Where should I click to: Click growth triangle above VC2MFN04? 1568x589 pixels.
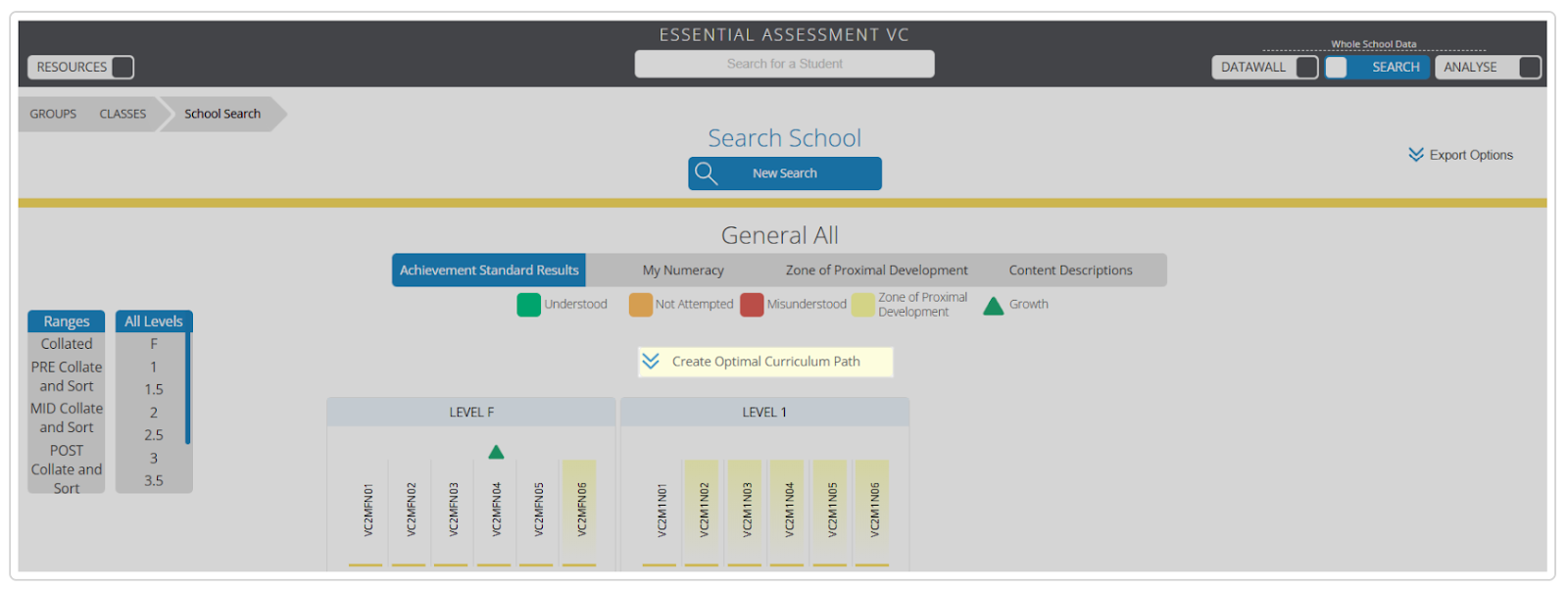[x=496, y=452]
